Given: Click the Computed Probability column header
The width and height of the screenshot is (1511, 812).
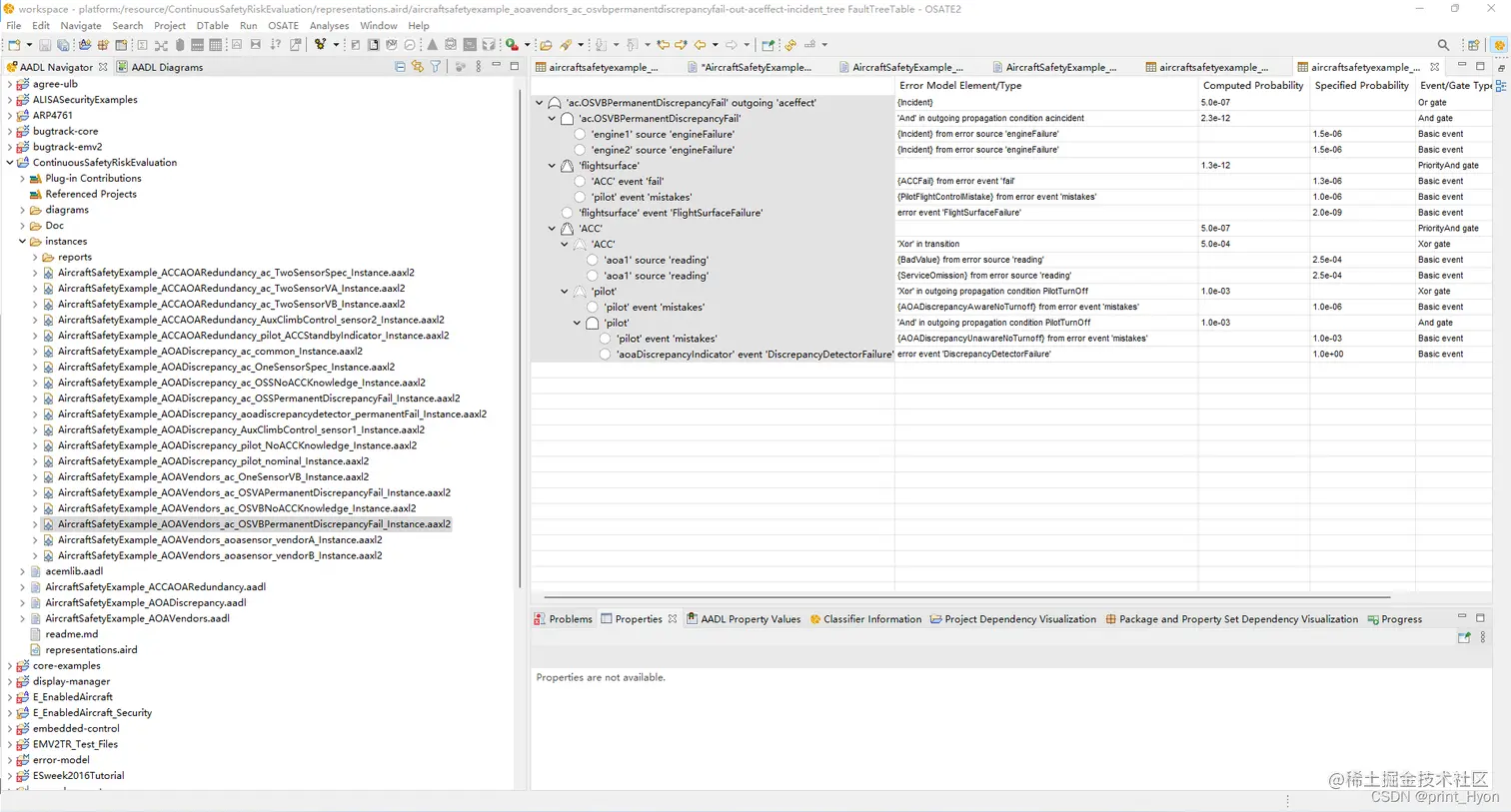Looking at the screenshot, I should [1252, 86].
